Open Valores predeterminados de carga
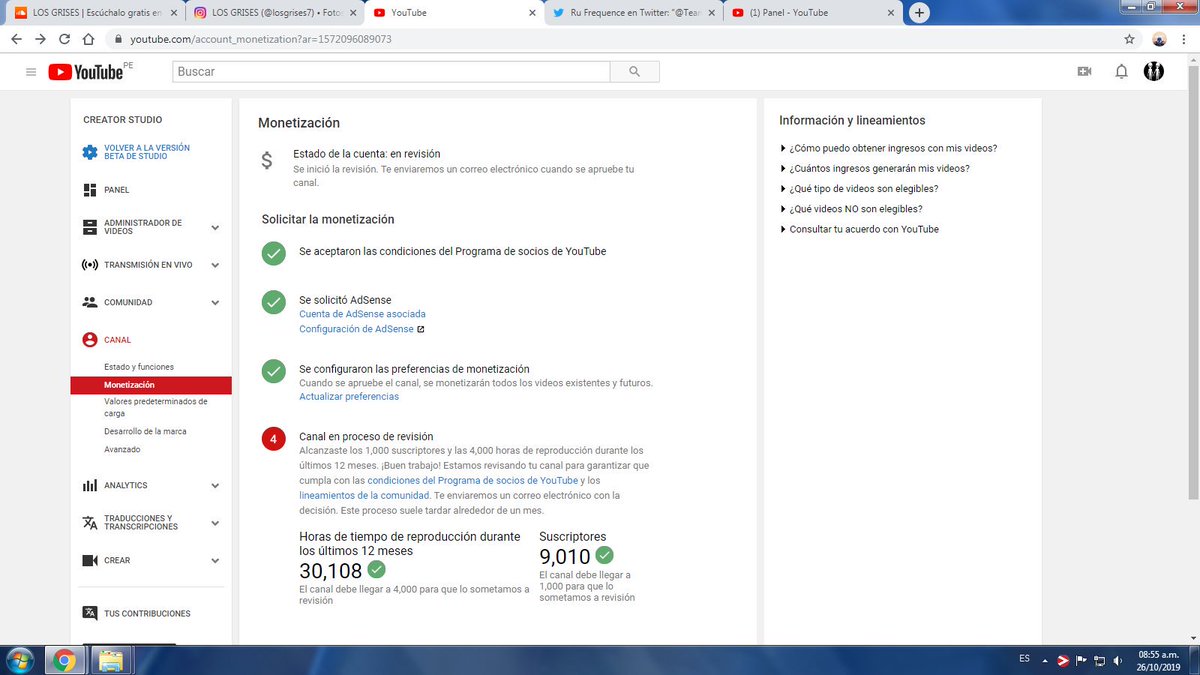The width and height of the screenshot is (1200, 675). (x=156, y=407)
